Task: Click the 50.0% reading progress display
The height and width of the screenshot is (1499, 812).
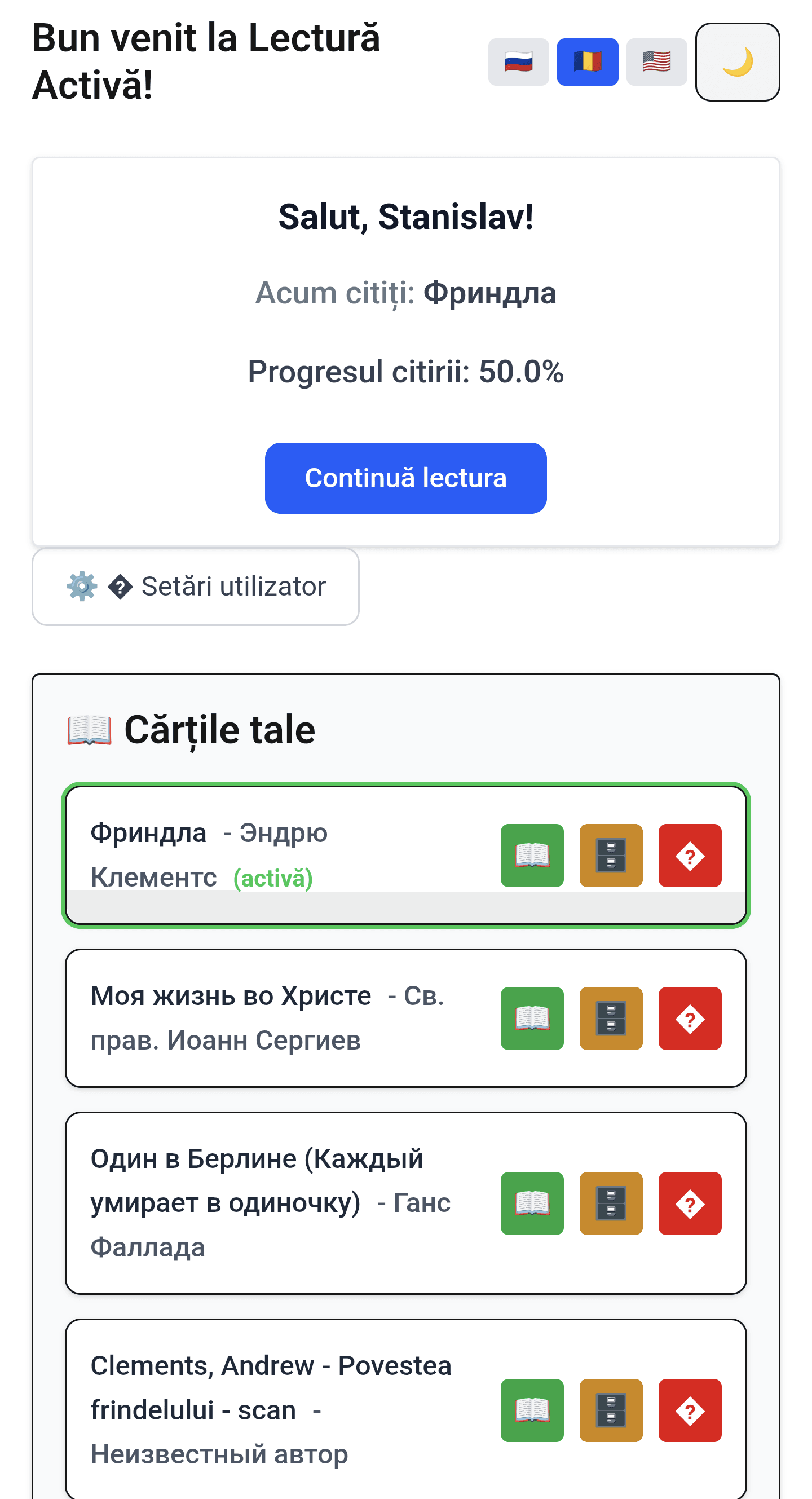Action: [x=405, y=372]
